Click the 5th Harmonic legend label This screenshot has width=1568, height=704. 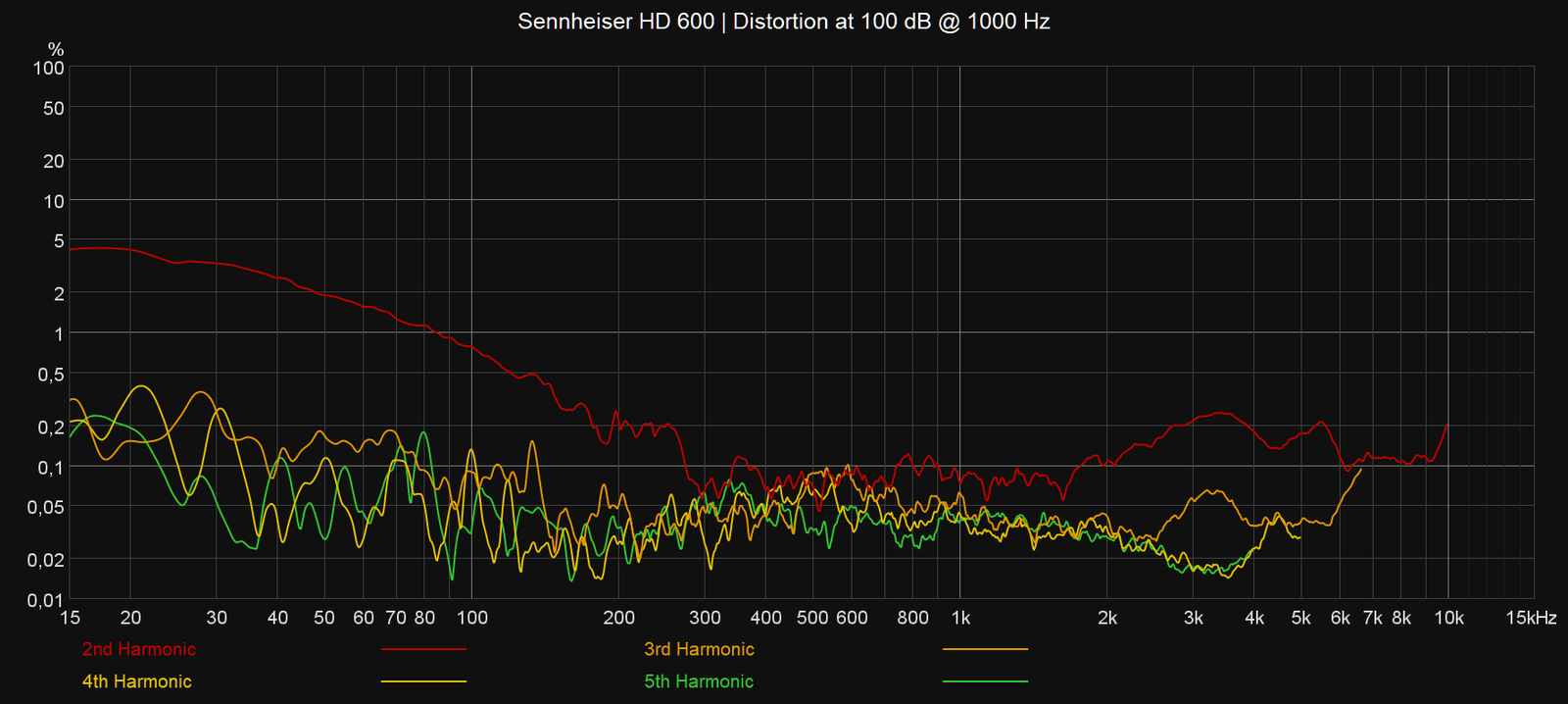[699, 681]
